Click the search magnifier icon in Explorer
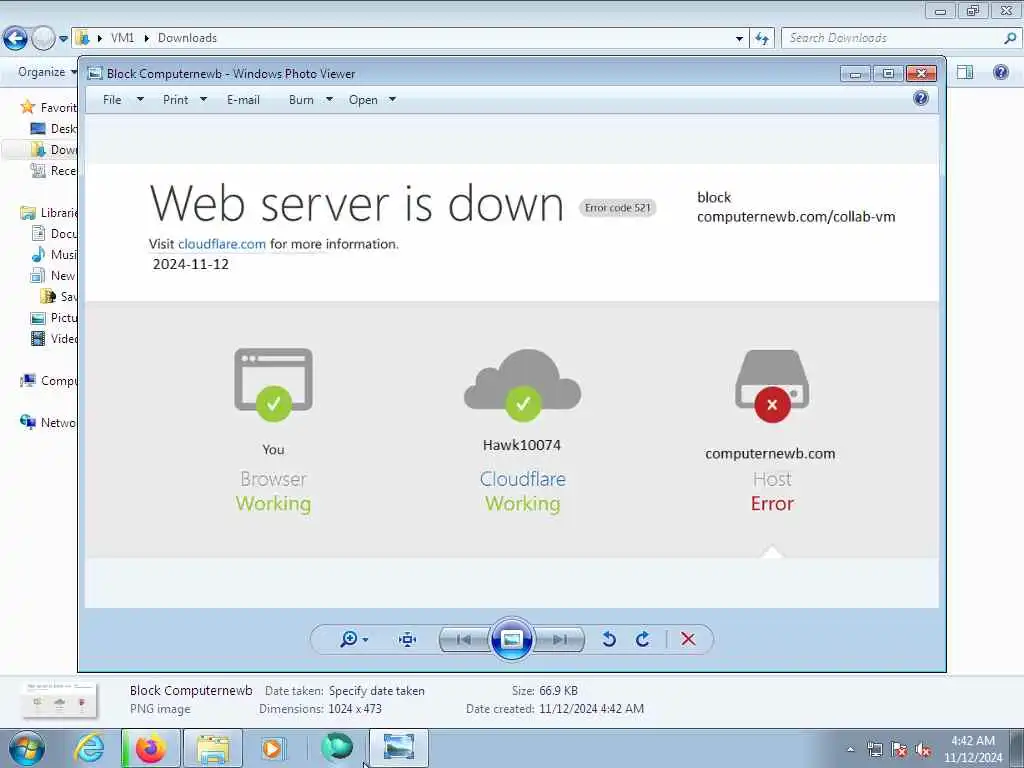The width and height of the screenshot is (1024, 768). 1010,38
